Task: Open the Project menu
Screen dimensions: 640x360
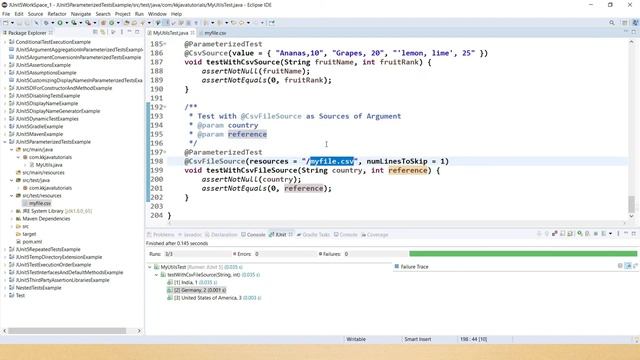Action: pos(122,14)
